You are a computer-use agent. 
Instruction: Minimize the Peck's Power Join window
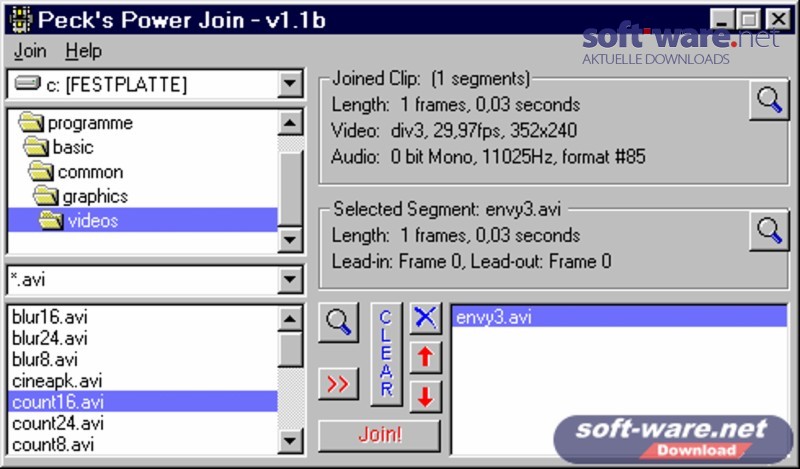click(x=721, y=20)
